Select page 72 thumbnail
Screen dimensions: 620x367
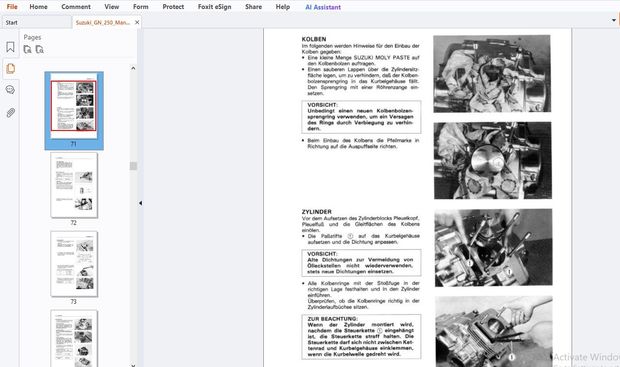coord(74,185)
